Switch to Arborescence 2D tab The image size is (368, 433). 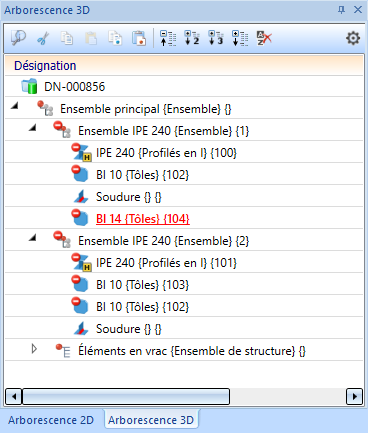point(51,420)
